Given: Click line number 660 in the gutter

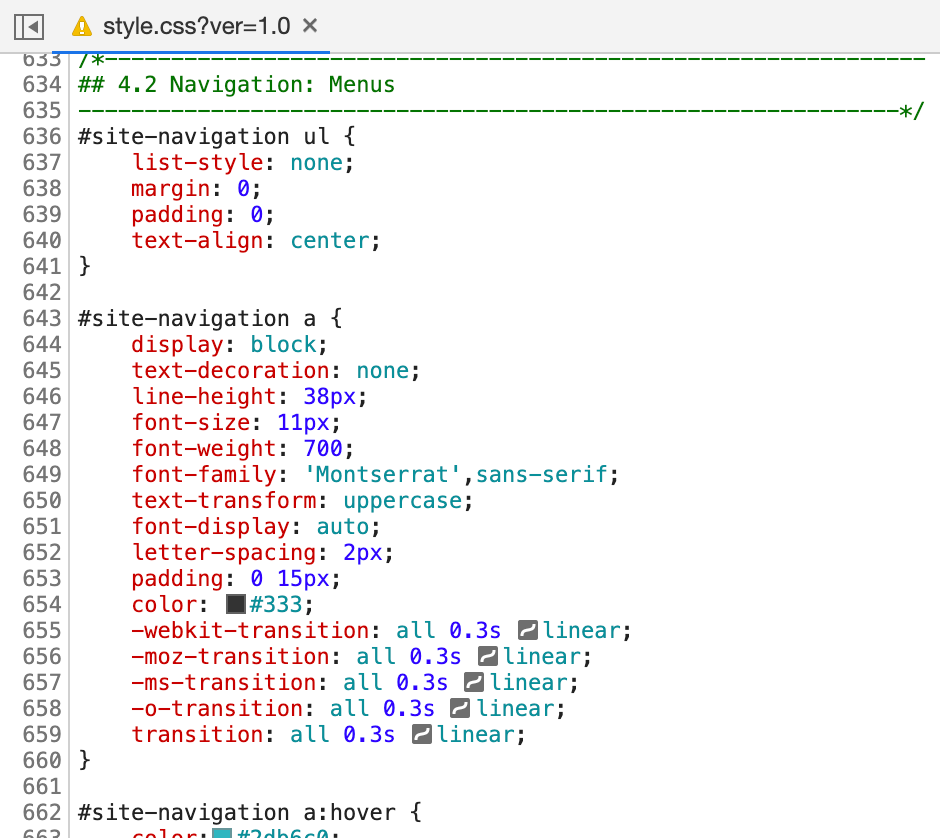Looking at the screenshot, I should 42,760.
